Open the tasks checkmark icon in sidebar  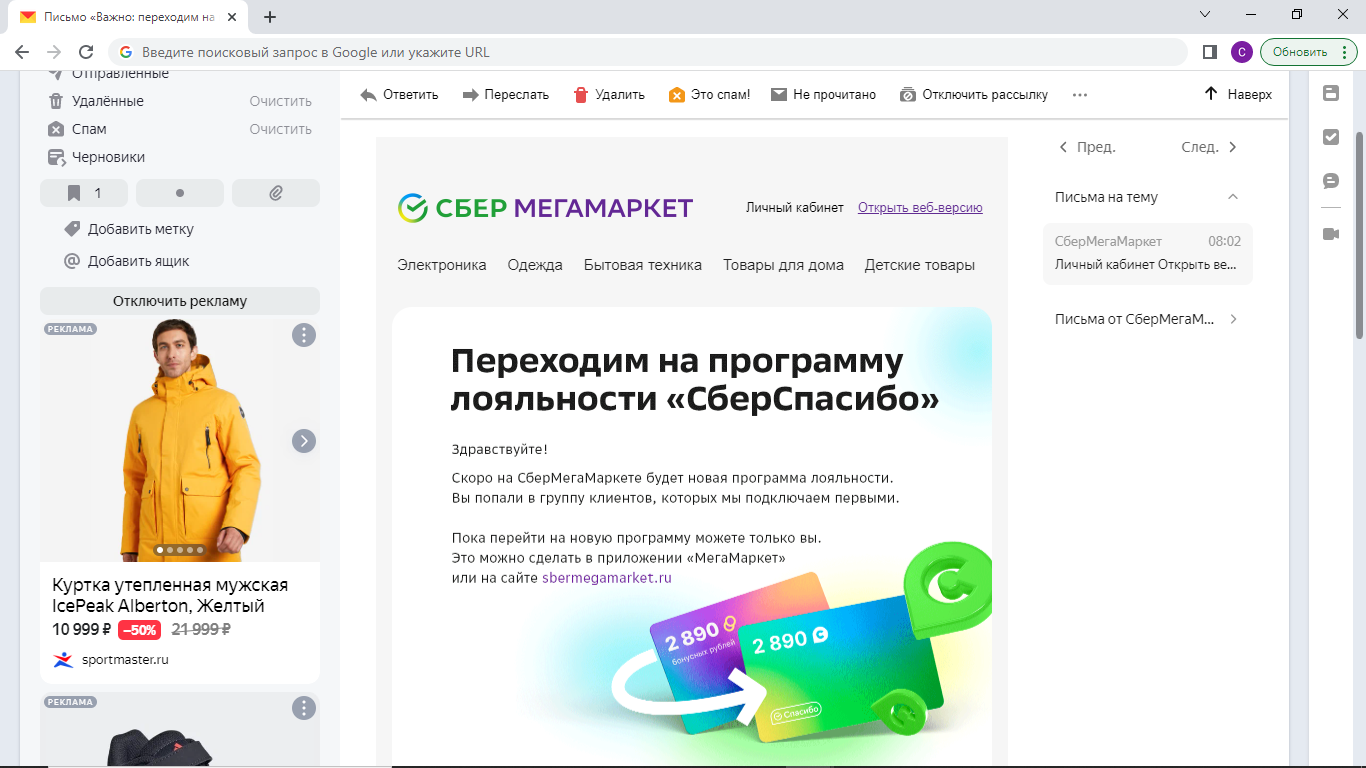(1331, 137)
